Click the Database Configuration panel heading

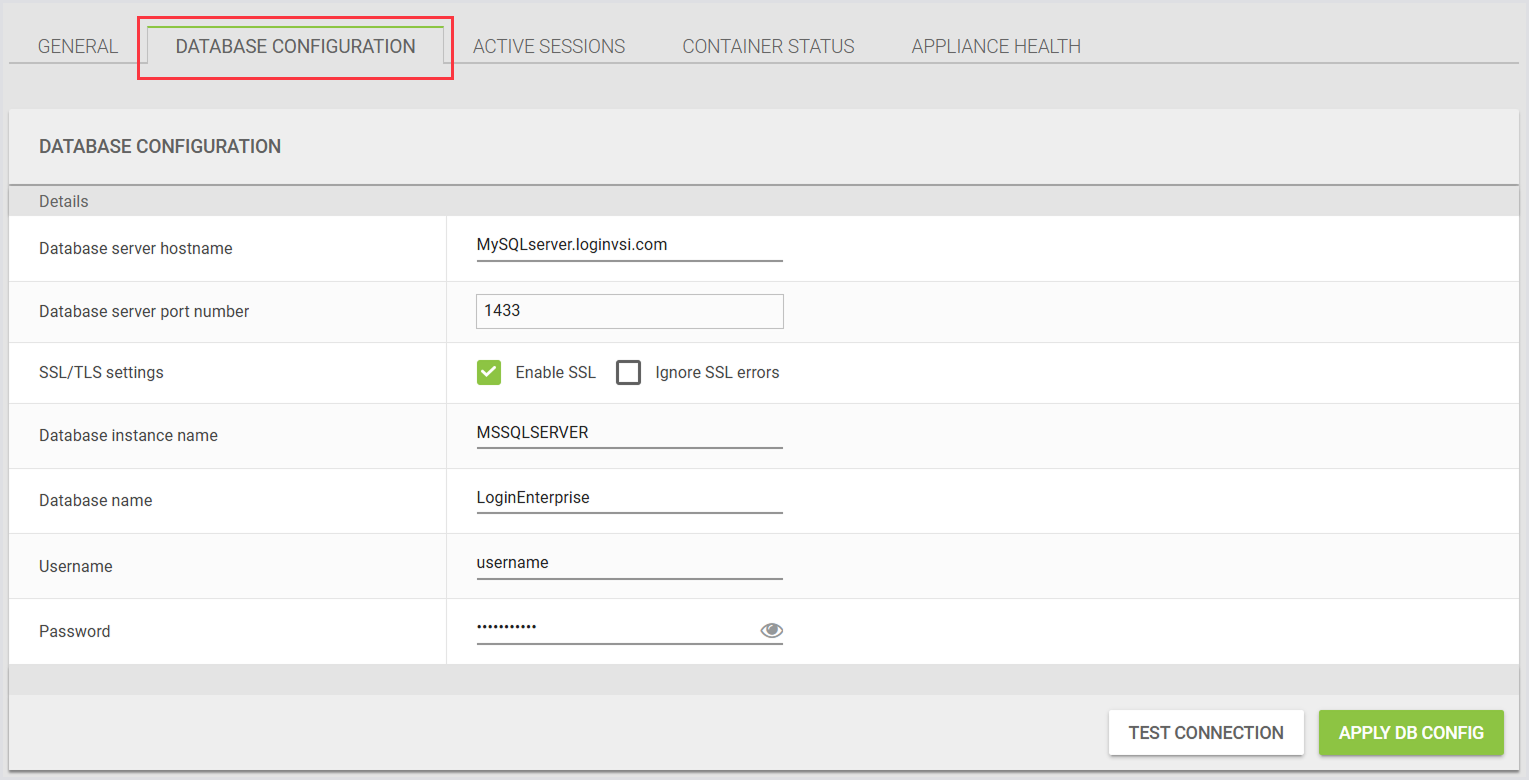click(x=160, y=146)
